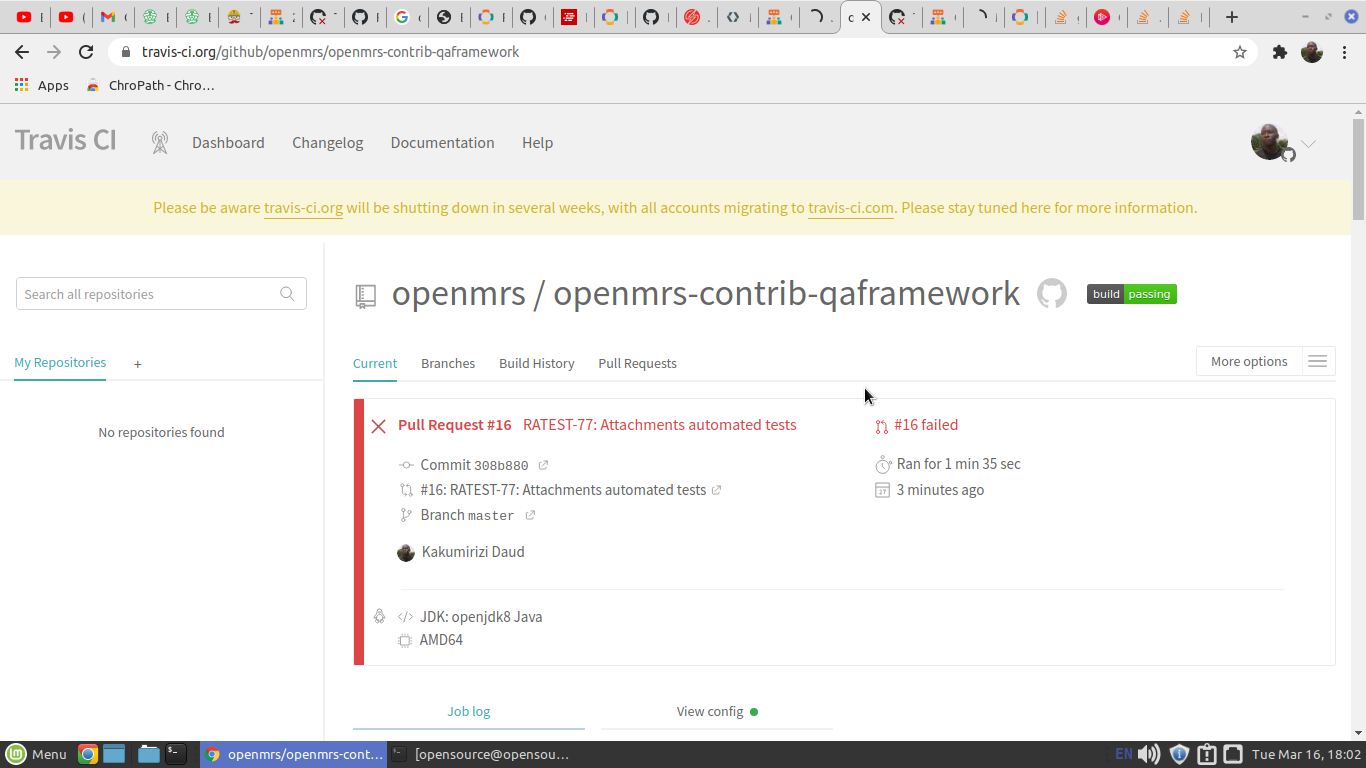Launch Chrome from the taskbar launcher
Screen dimensions: 1366x768
[x=88, y=754]
